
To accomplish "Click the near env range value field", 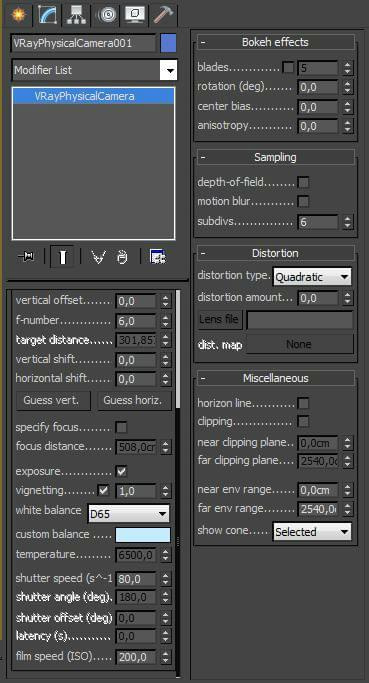I will click(318, 490).
